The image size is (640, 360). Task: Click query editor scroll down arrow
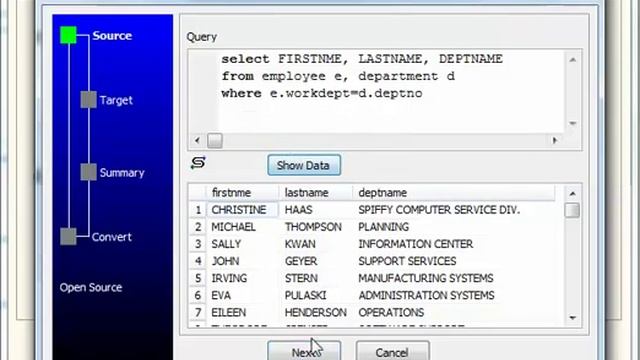click(573, 123)
